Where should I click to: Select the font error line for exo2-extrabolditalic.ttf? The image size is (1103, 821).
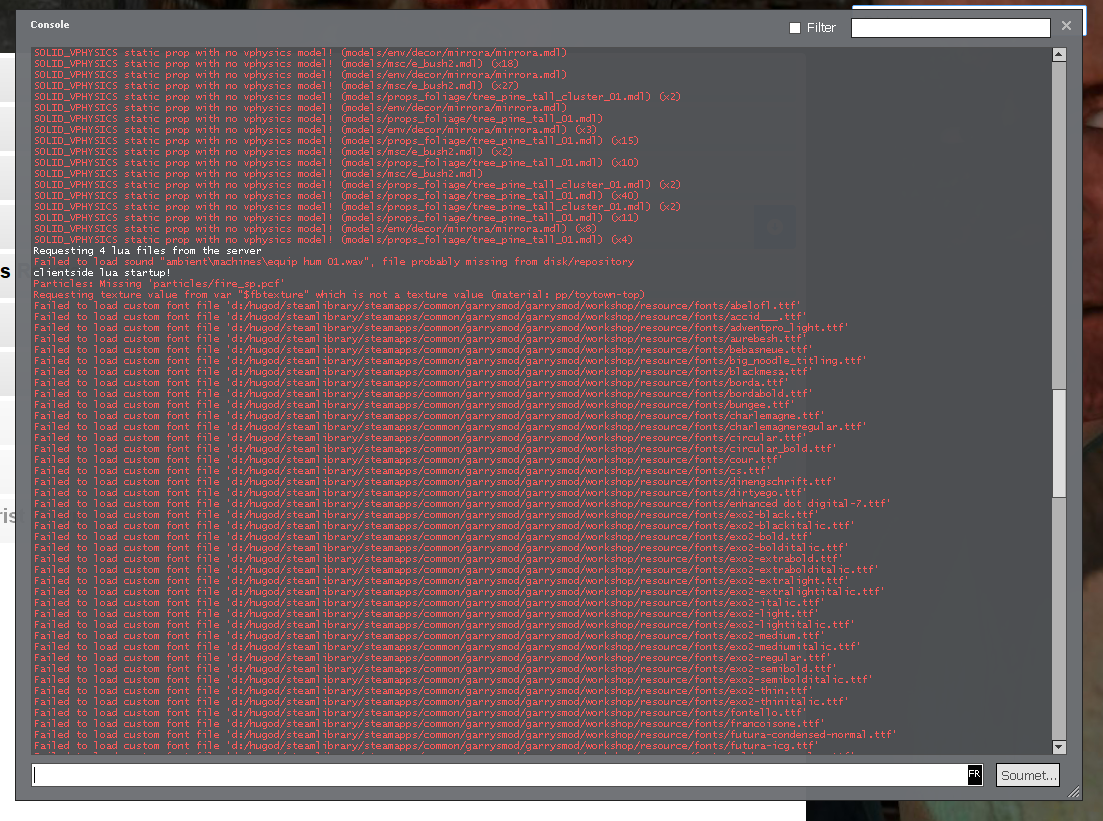point(456,570)
